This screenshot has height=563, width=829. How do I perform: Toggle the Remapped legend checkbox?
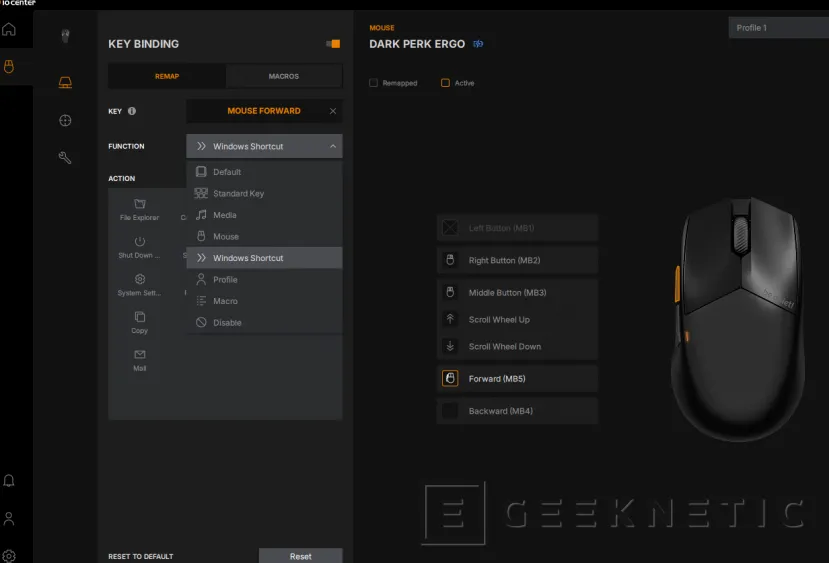(374, 83)
